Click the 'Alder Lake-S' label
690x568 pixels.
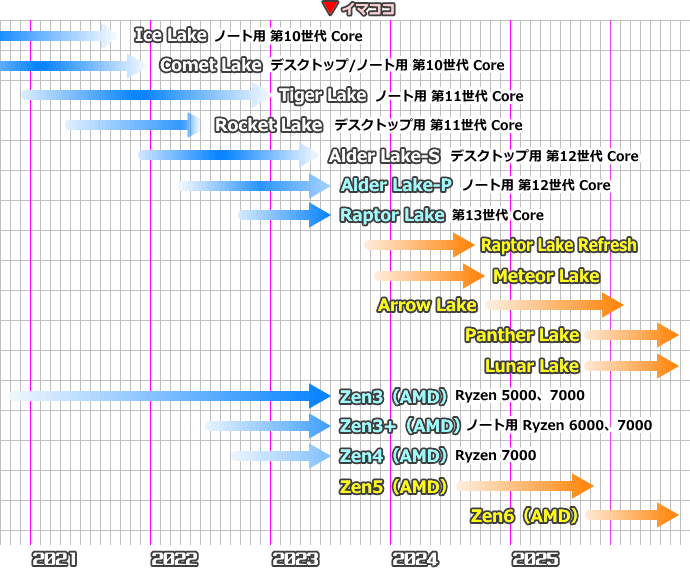[384, 156]
